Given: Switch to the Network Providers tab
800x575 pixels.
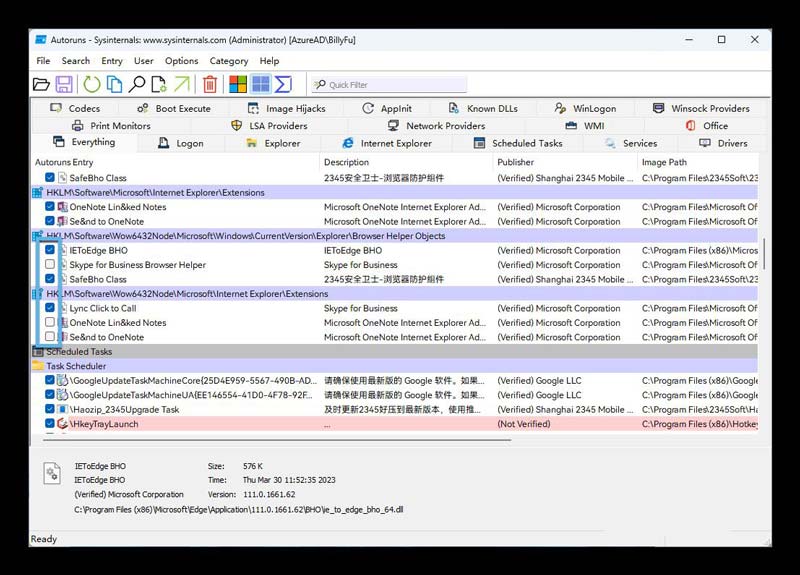Looking at the screenshot, I should [x=436, y=126].
